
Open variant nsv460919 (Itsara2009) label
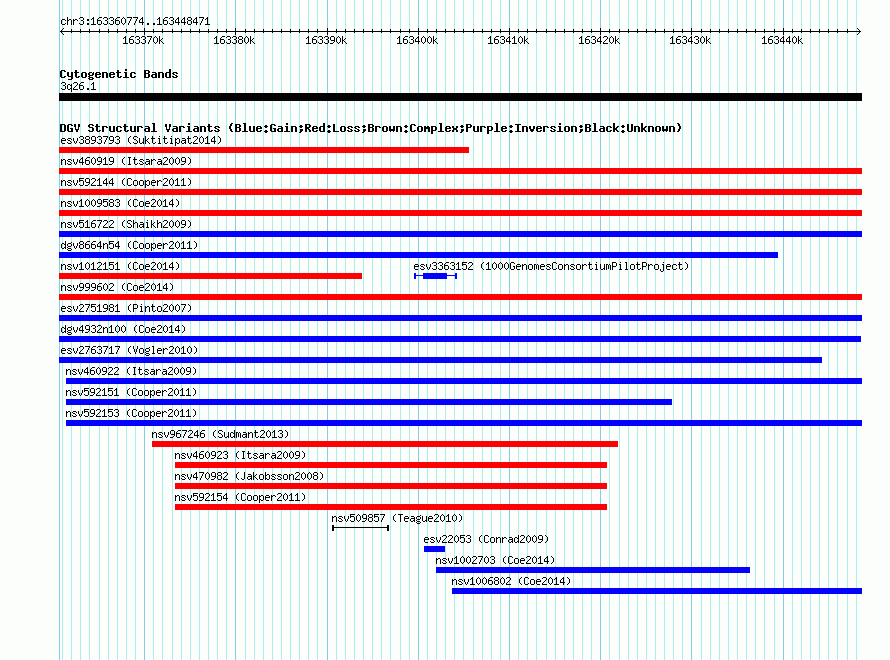pos(126,161)
